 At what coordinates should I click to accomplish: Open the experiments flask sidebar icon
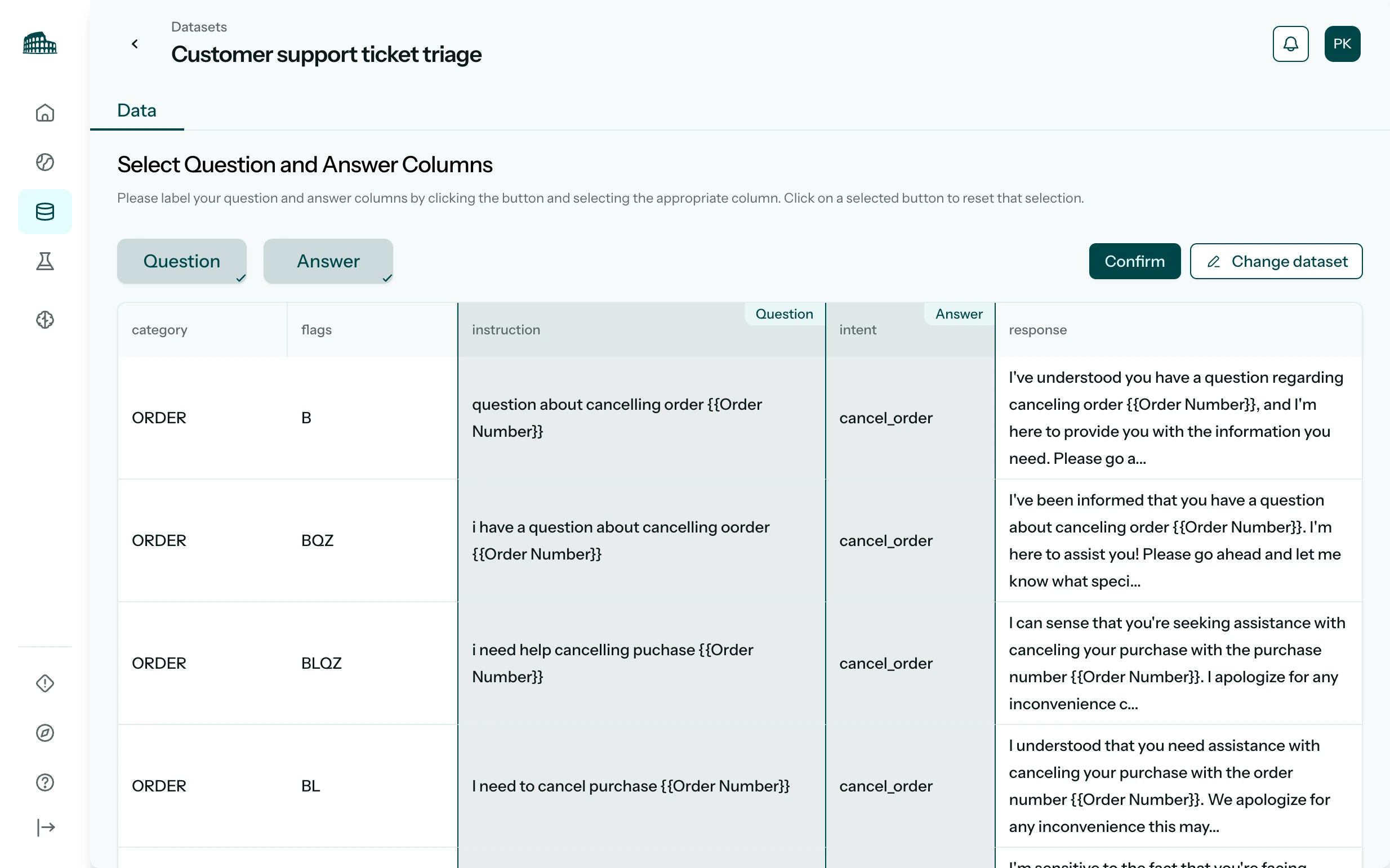[x=45, y=261]
